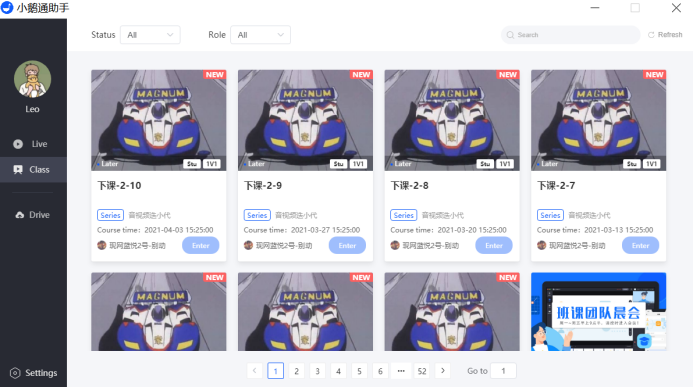Click the app logo in title bar
This screenshot has height=388, width=693.
[x=7, y=8]
